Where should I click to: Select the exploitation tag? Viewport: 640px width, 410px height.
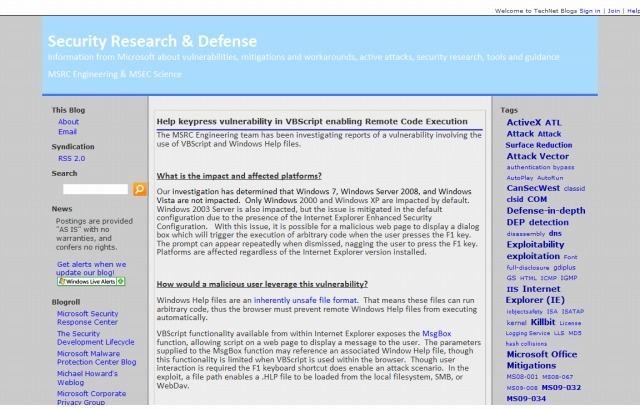[x=533, y=256]
